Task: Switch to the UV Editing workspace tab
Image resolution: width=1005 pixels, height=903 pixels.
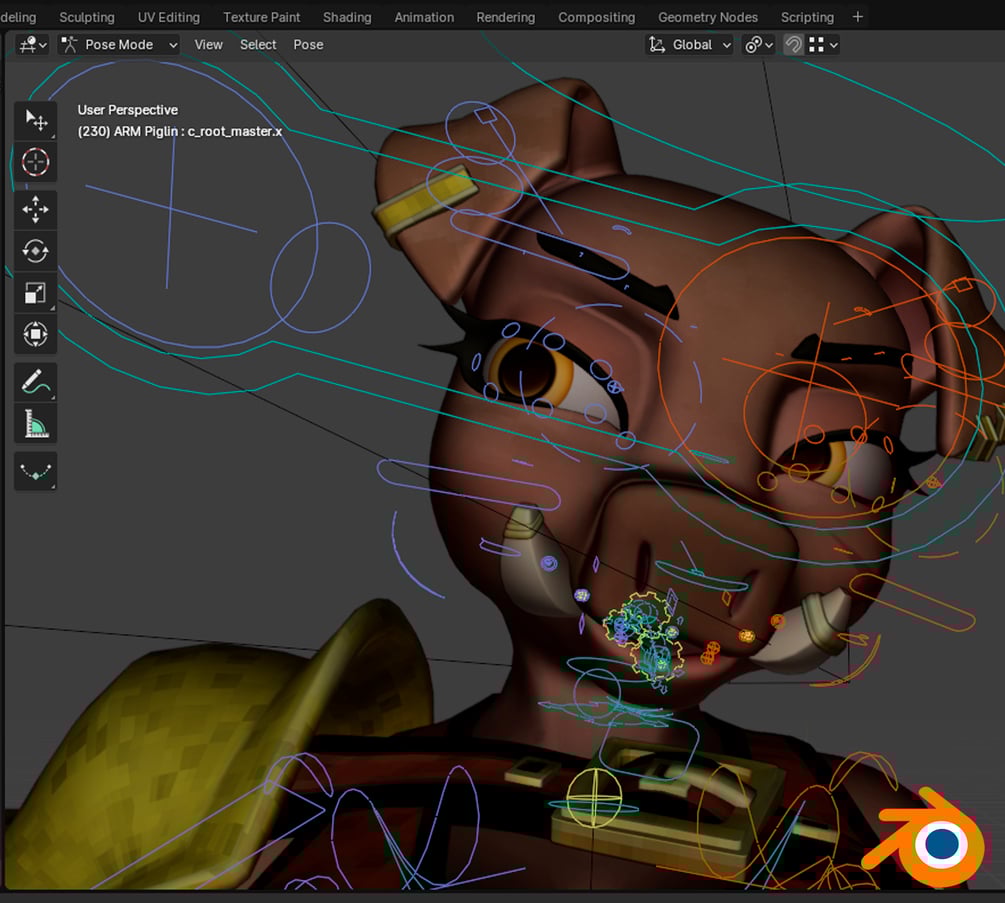Action: tap(169, 17)
